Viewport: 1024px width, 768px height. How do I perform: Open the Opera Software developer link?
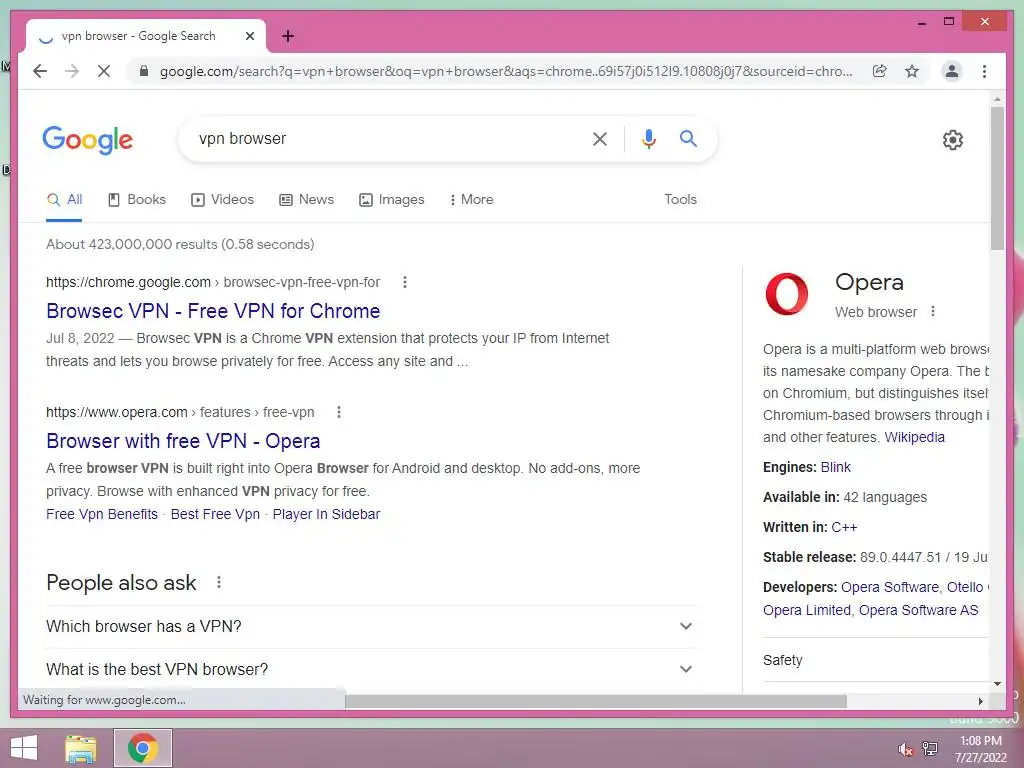tap(889, 587)
